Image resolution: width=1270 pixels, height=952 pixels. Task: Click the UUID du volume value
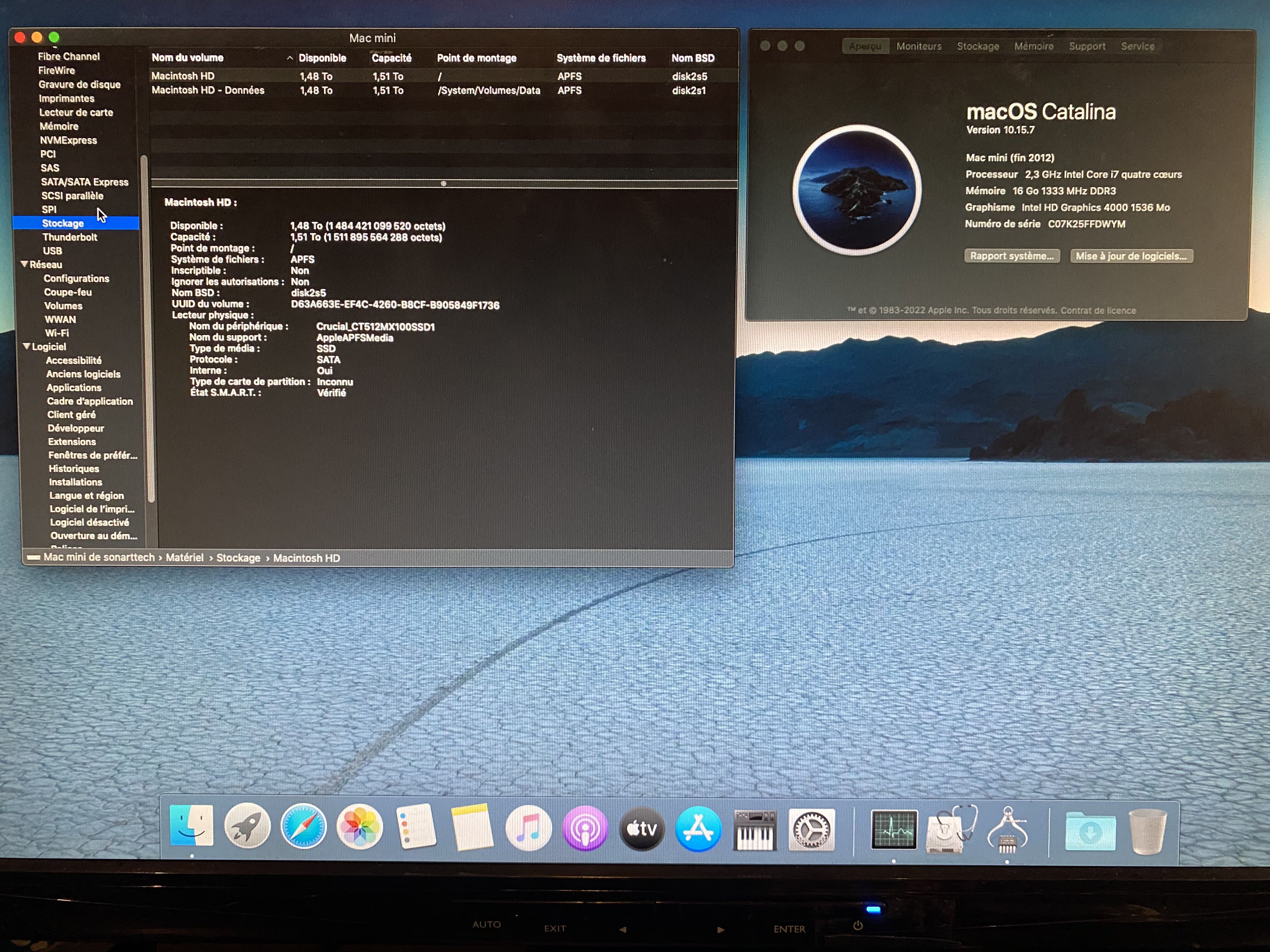(x=395, y=305)
